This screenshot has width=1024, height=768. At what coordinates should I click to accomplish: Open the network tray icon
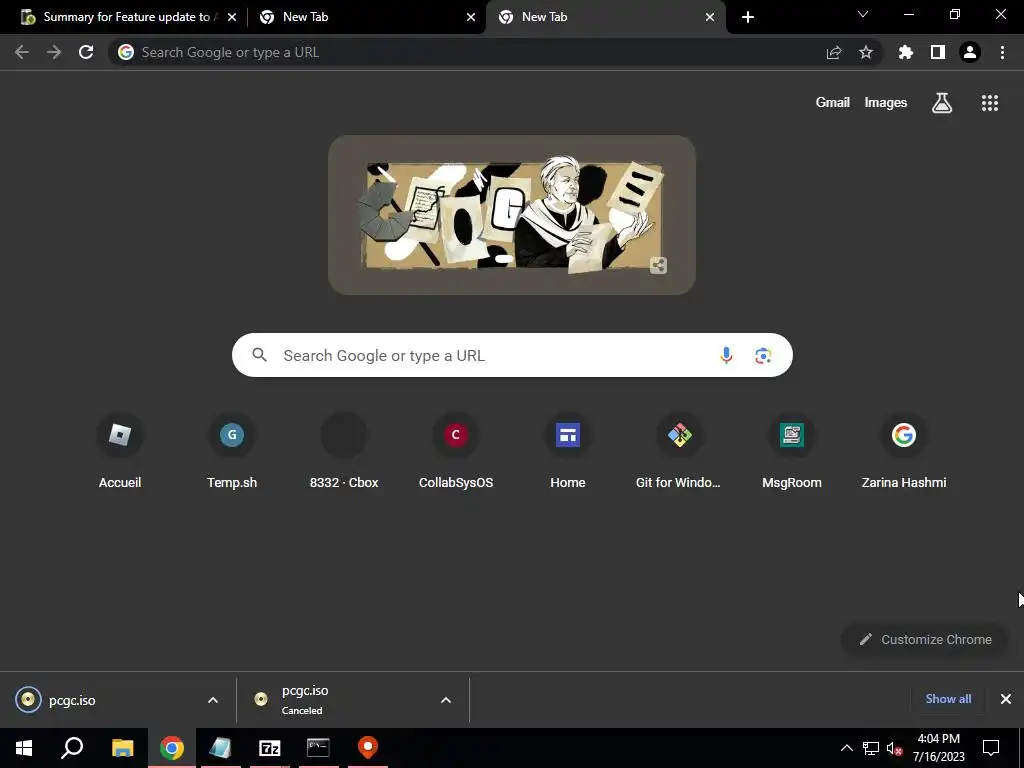(871, 748)
